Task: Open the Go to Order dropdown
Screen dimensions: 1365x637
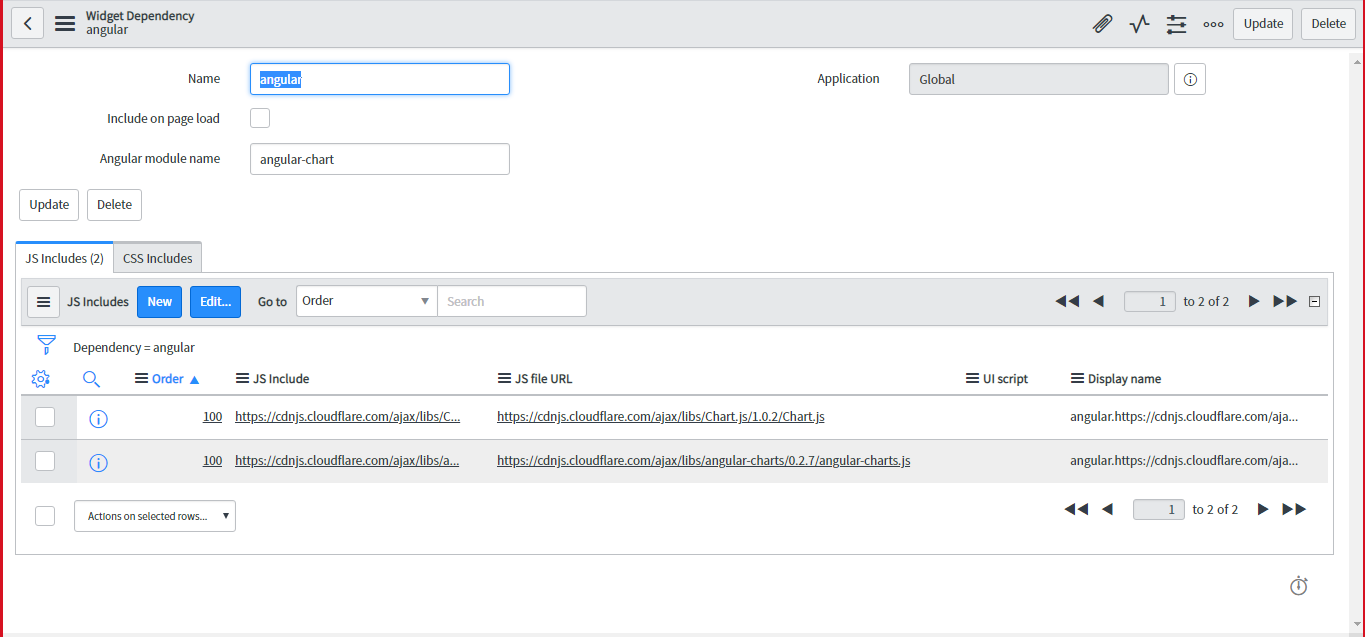Action: 366,300
